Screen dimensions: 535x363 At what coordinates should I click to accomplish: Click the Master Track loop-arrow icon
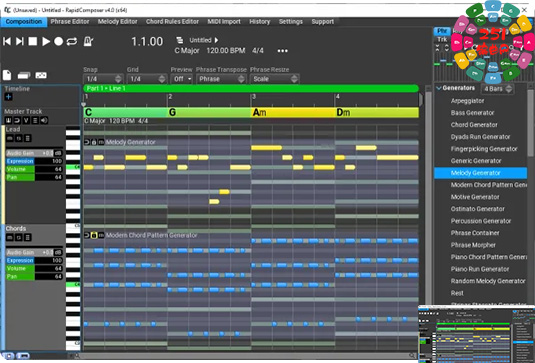(17, 120)
